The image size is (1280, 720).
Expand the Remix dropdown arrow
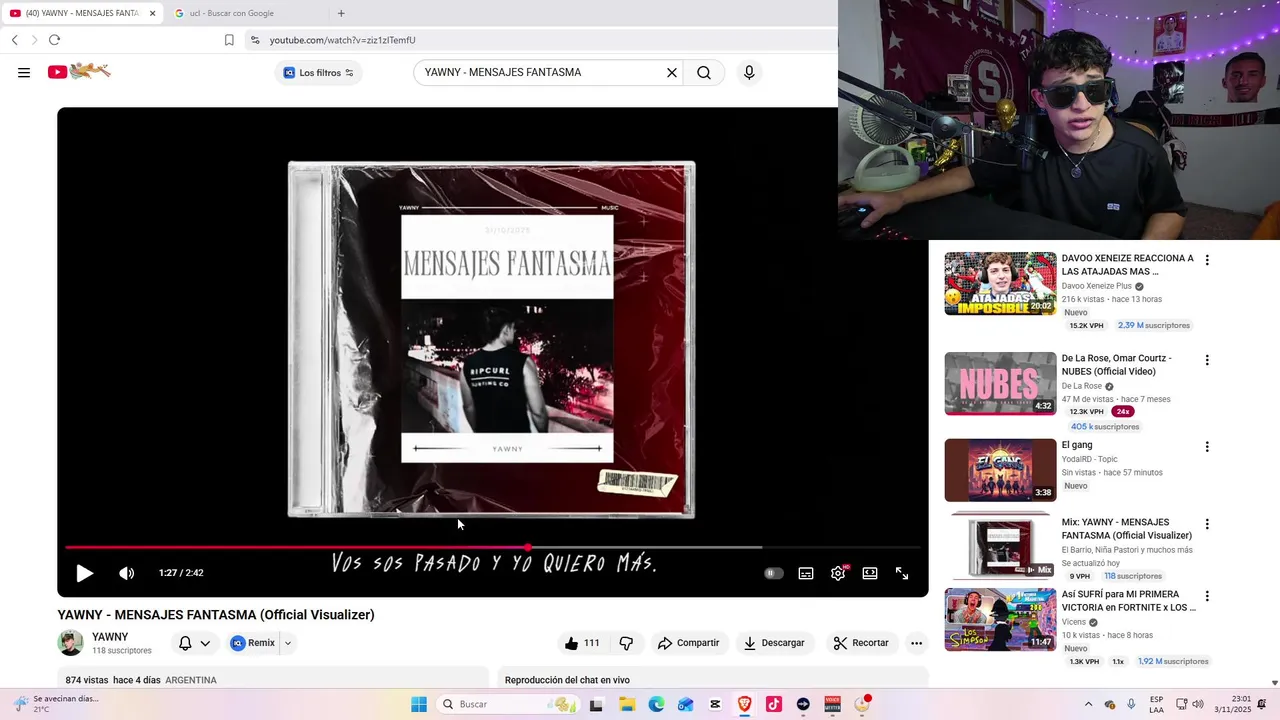(x=288, y=643)
